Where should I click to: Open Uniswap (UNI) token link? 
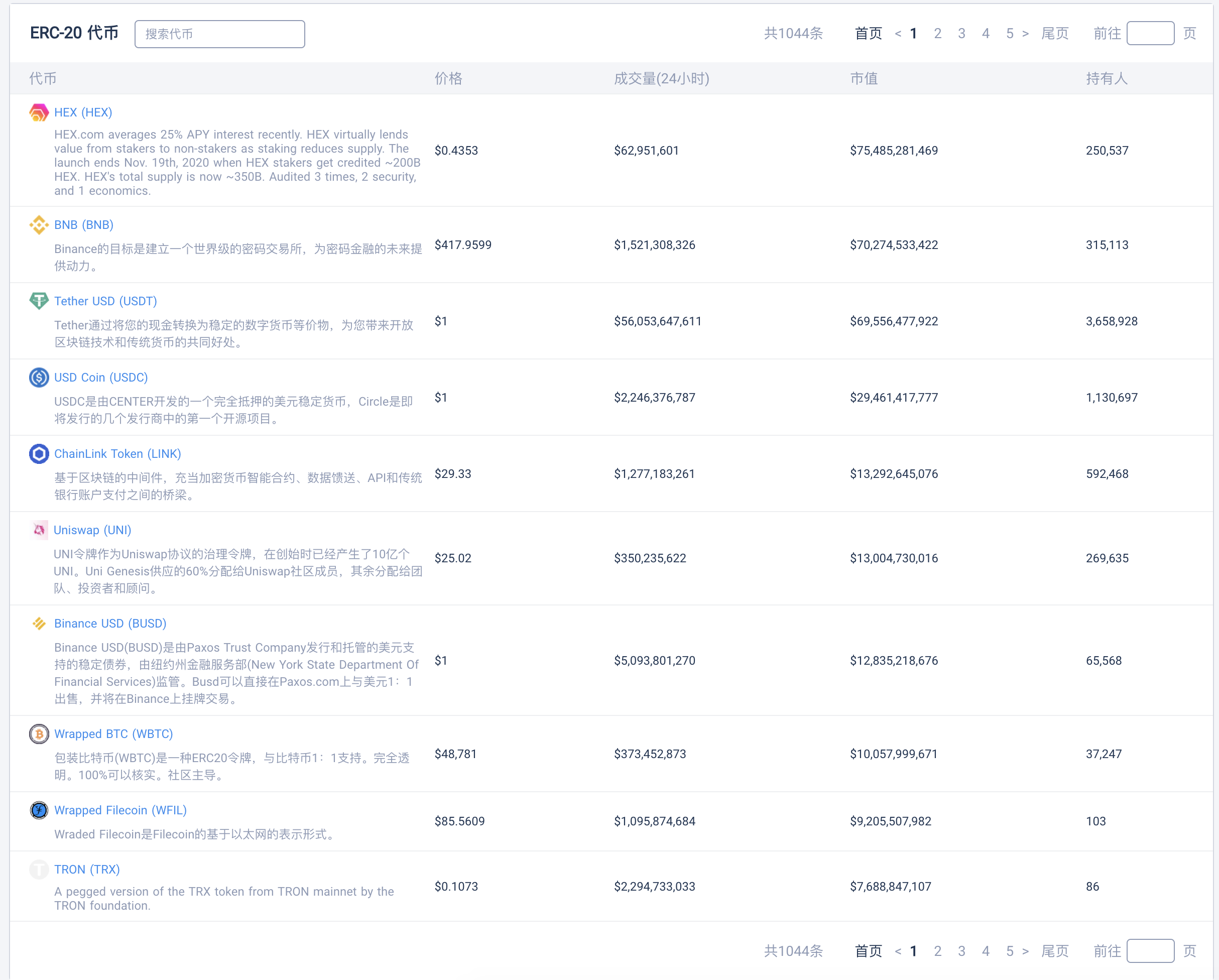click(x=93, y=530)
